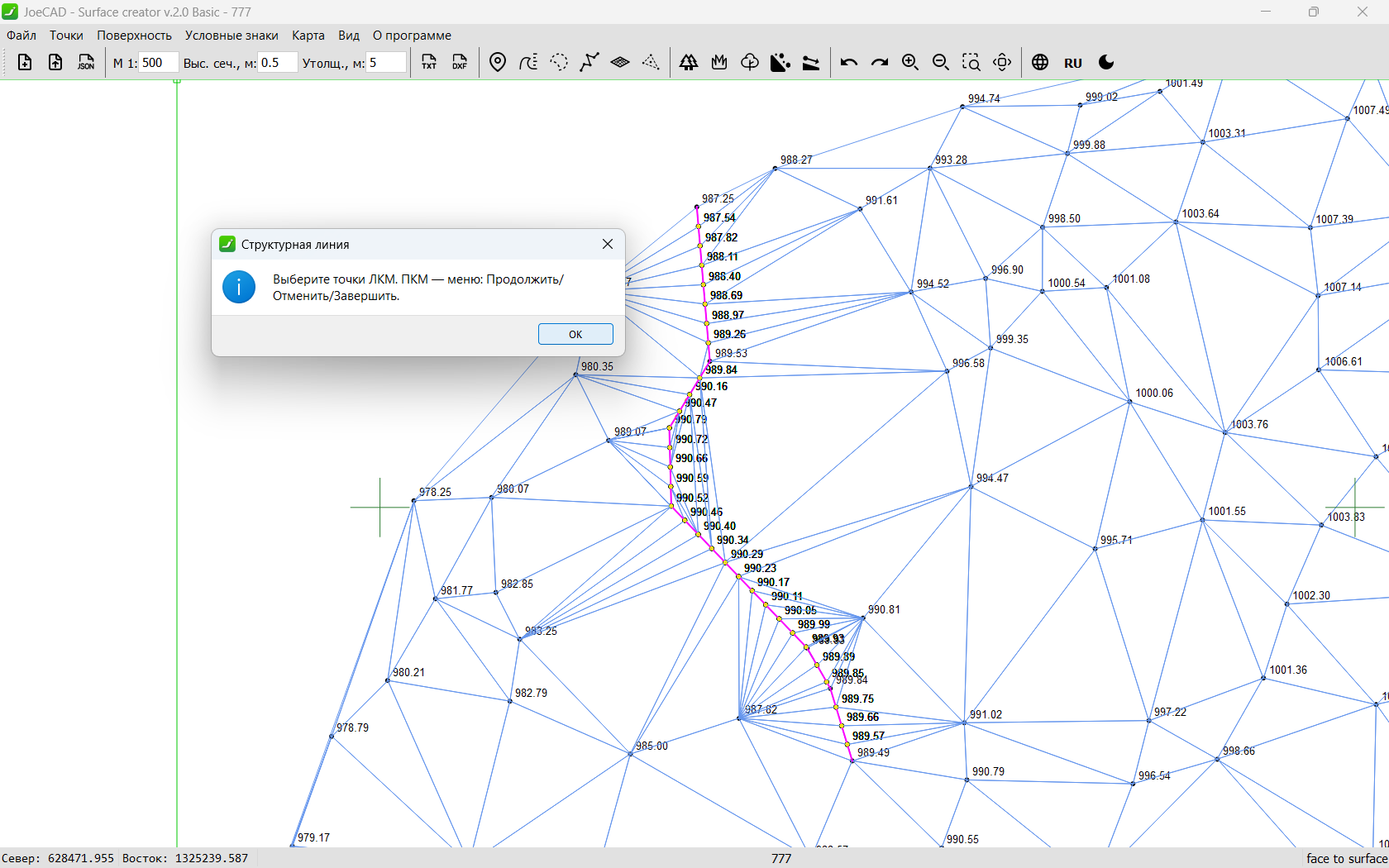
Task: Open the Поверхность menu
Action: (134, 36)
